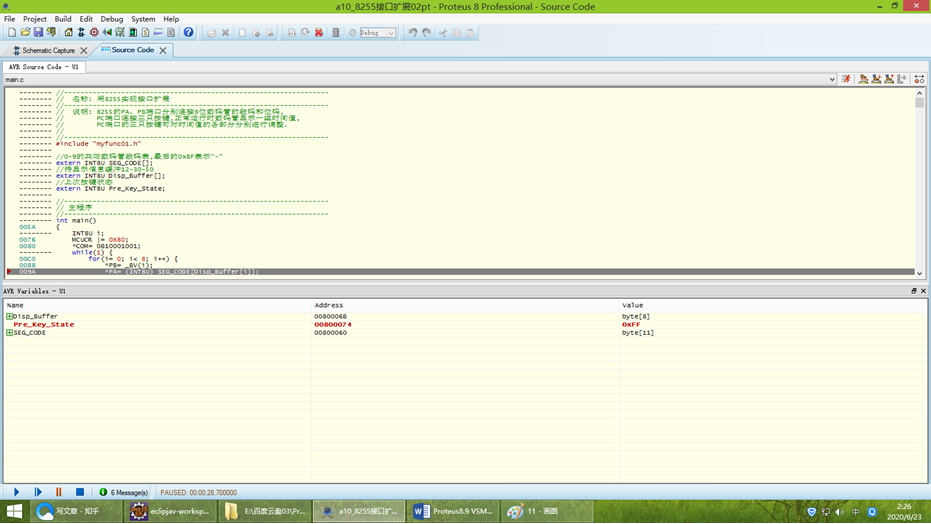Open the File menu
Screen dimensions: 931x524
10,19
